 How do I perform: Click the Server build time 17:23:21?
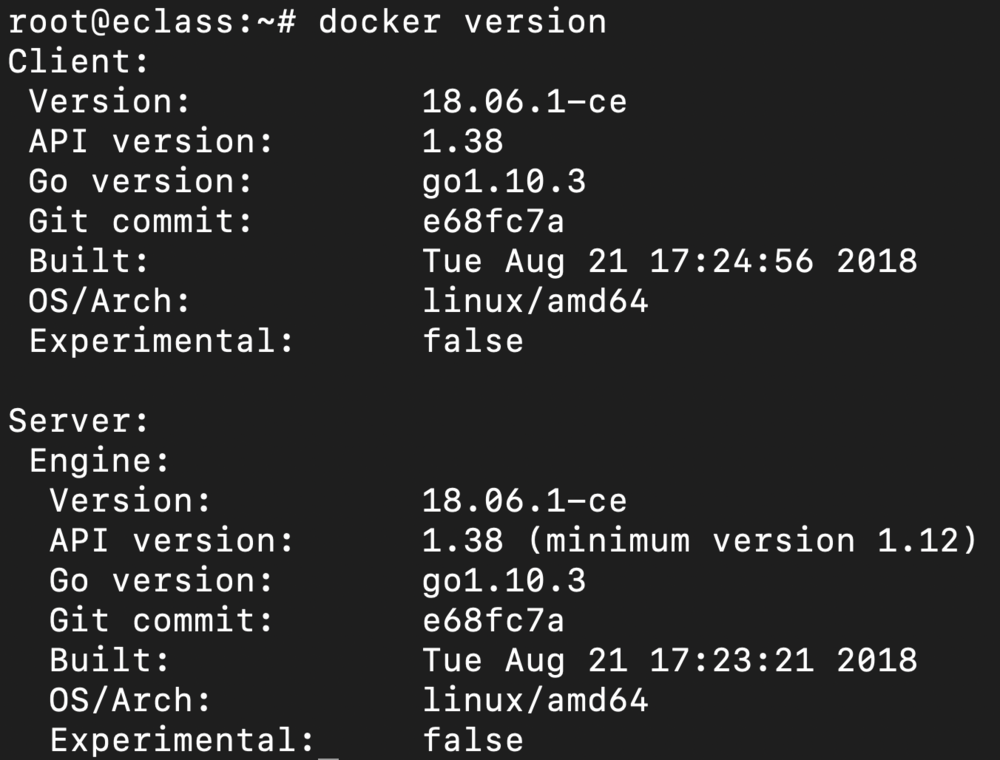(x=732, y=660)
